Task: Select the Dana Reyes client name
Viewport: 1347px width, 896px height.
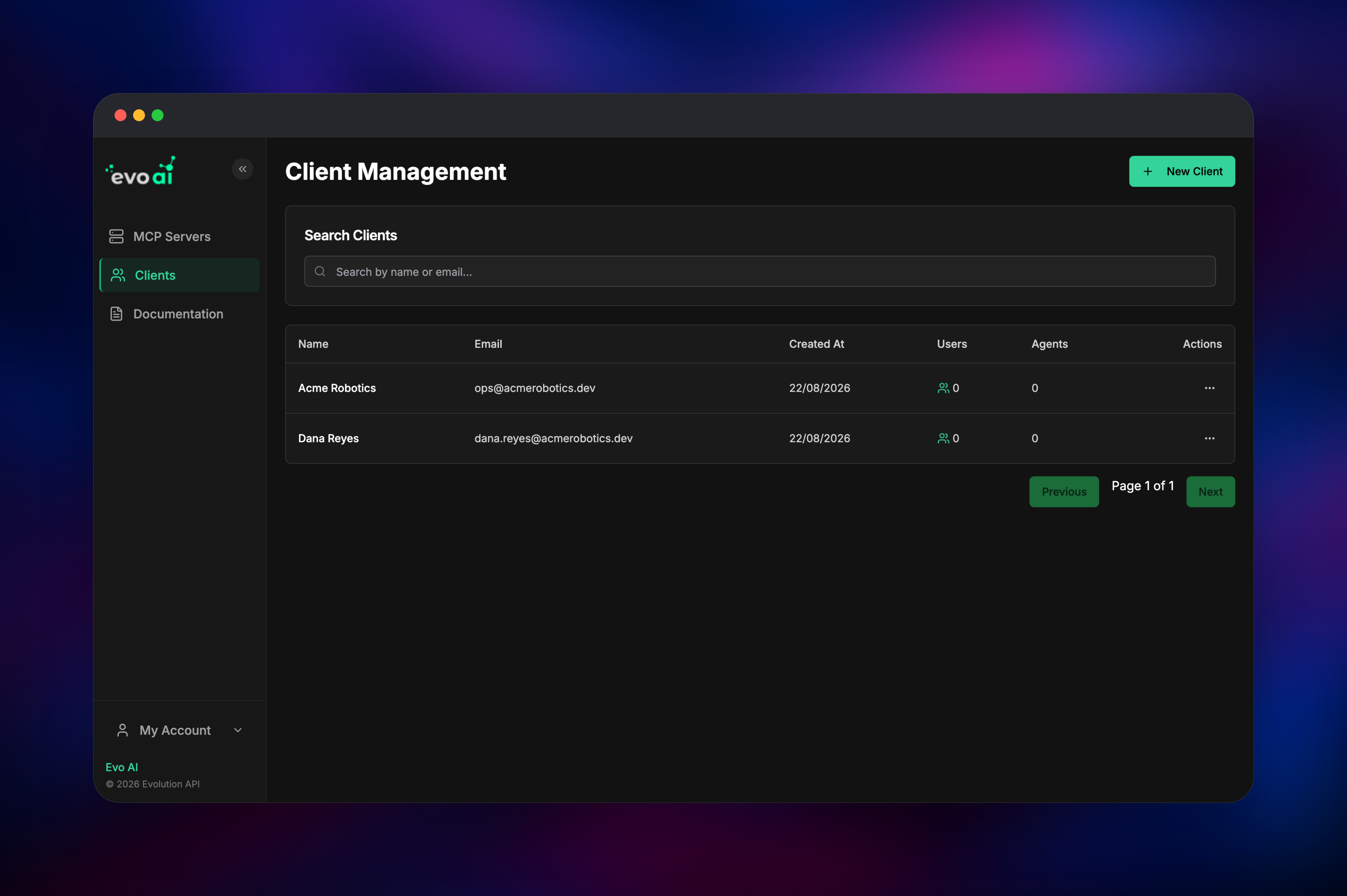Action: coord(328,438)
